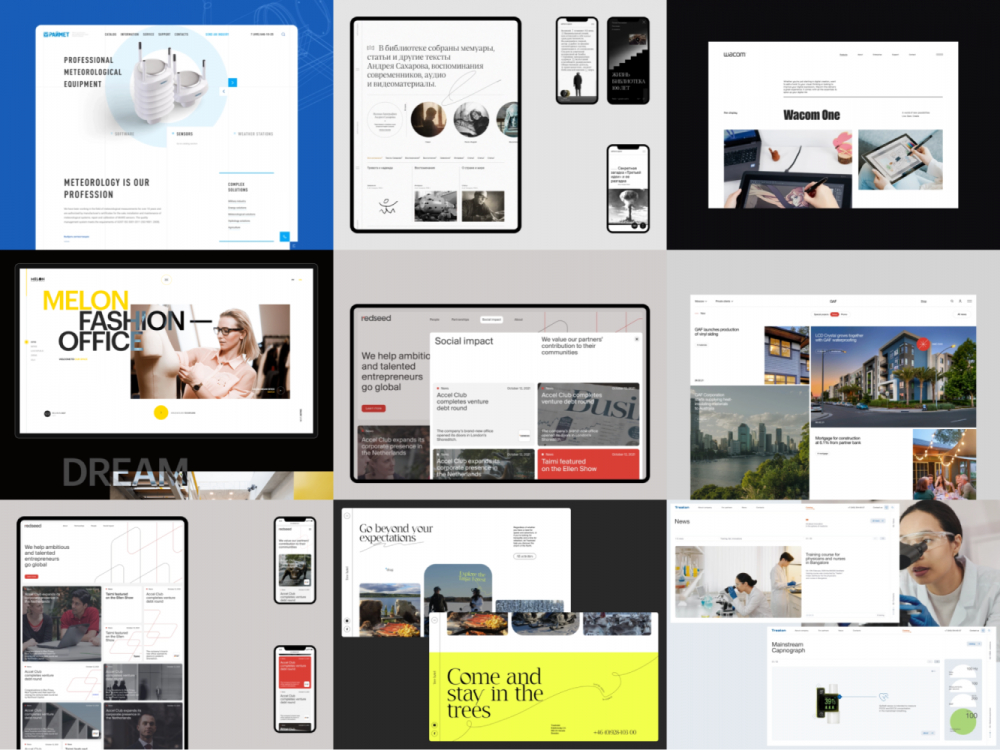Open the Accel Club completes venture debt round card
The height and width of the screenshot is (750, 1000).
point(483,413)
